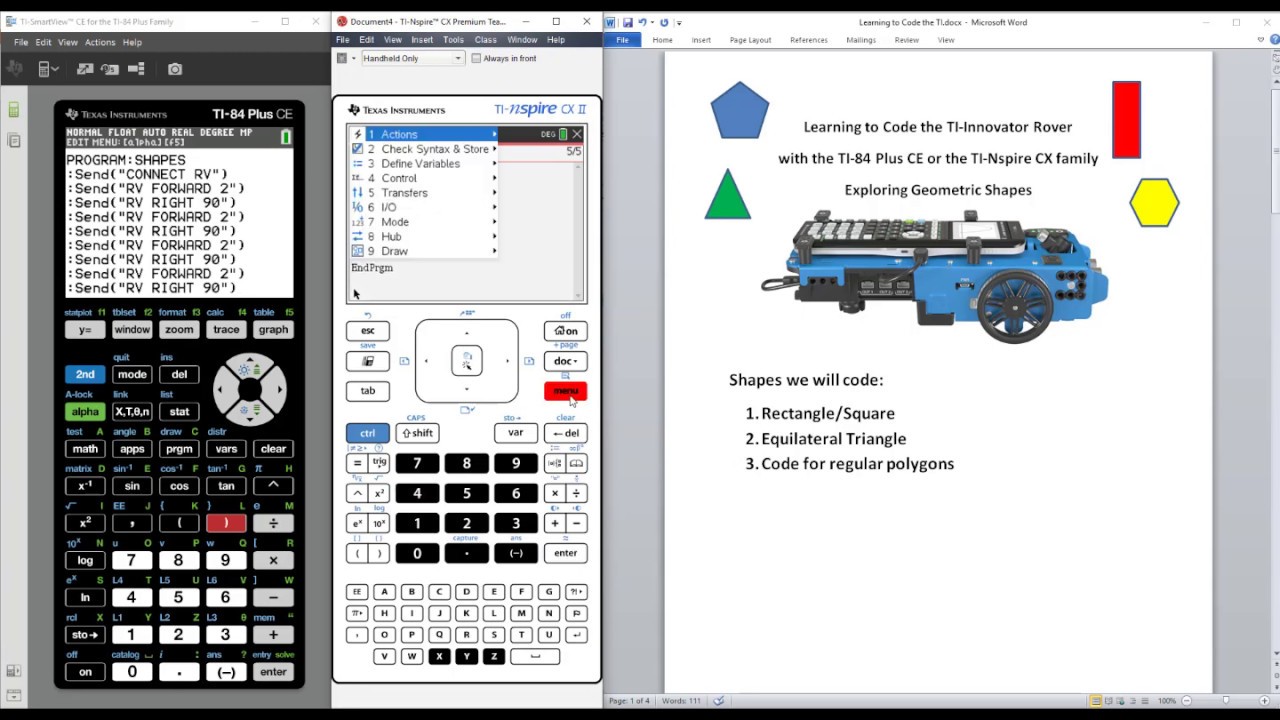
Task: Click the small calculator icon in SmartView left sidebar
Action: pos(13,110)
